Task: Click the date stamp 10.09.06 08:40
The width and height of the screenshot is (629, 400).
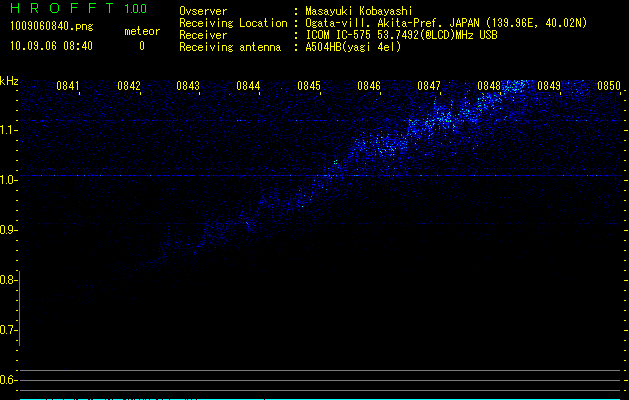Action: 51,46
